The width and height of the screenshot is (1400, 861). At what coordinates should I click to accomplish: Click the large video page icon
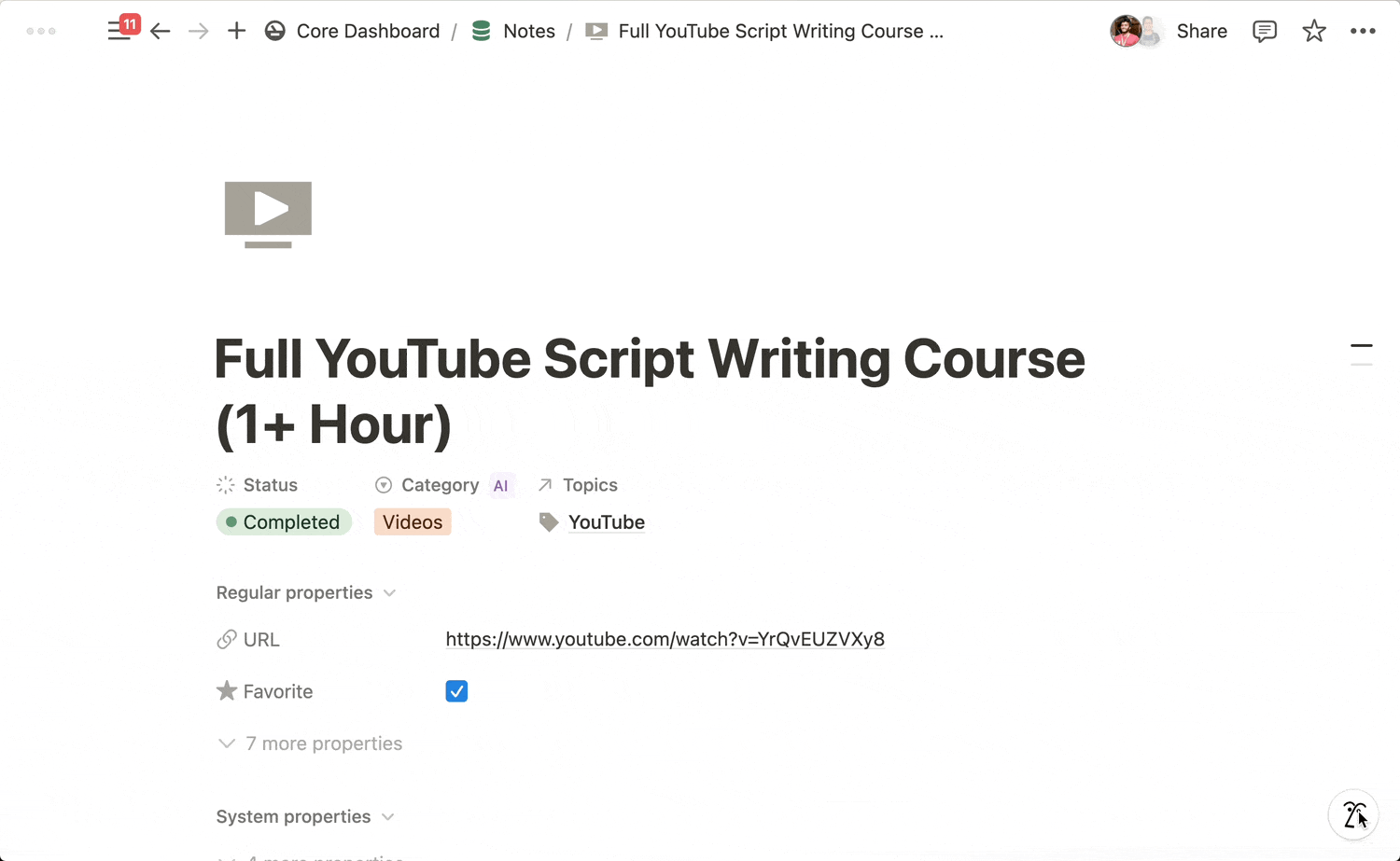coord(268,215)
